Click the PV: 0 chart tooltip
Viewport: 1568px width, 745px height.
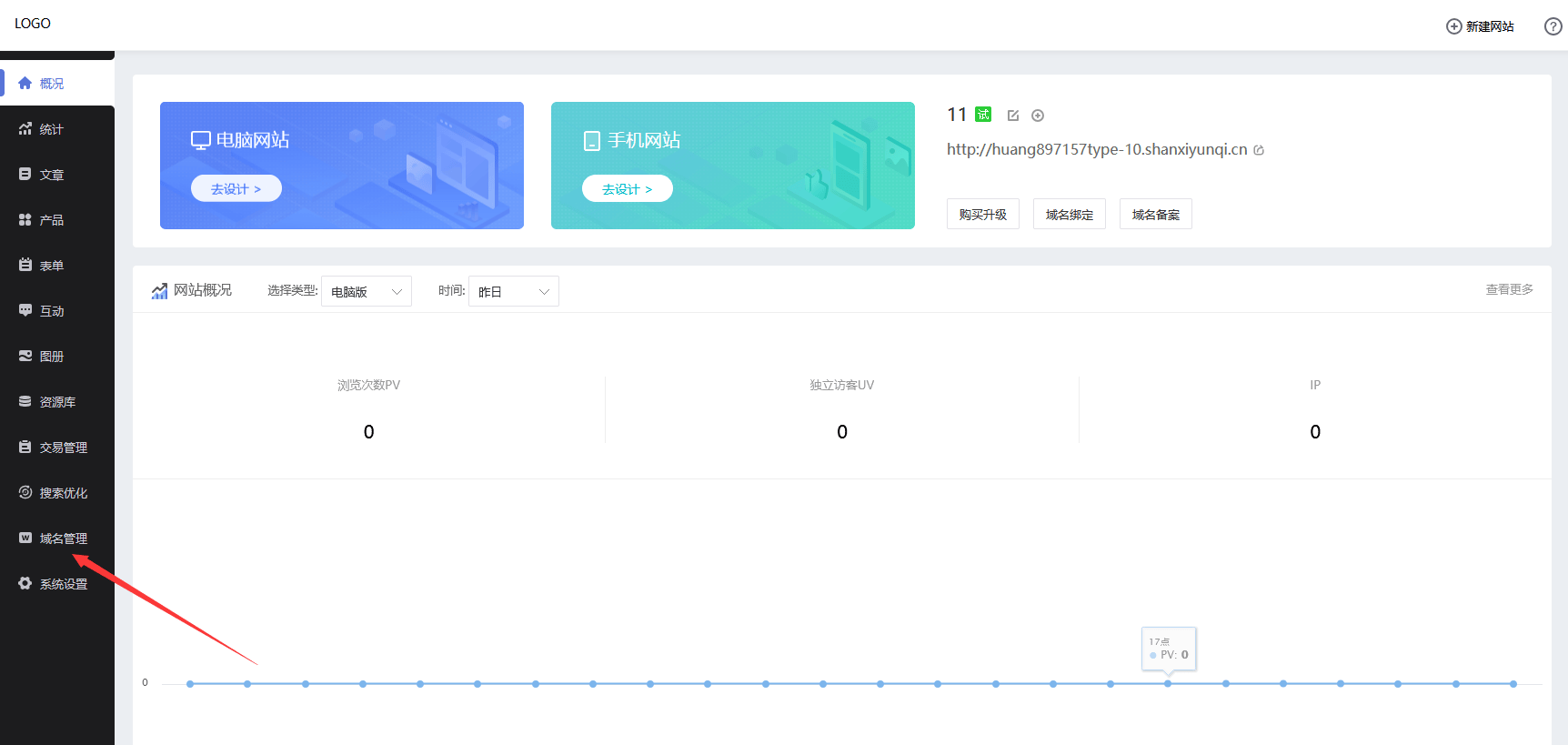pyautogui.click(x=1169, y=649)
